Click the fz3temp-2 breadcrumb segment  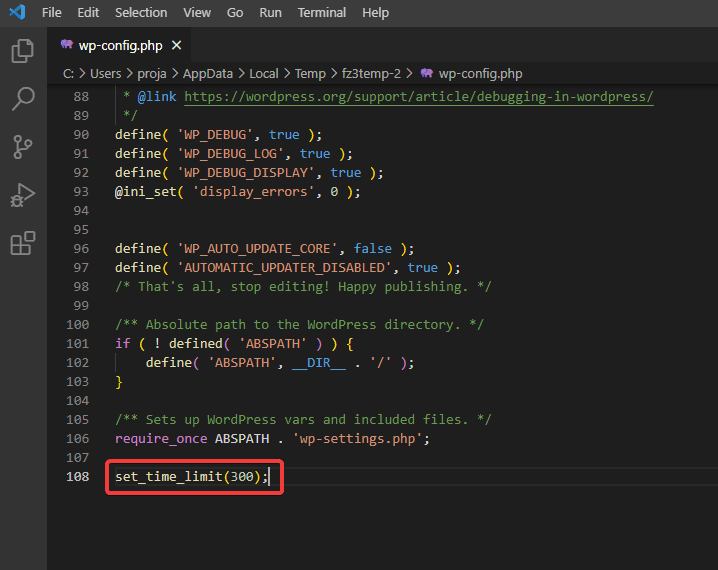coord(371,73)
